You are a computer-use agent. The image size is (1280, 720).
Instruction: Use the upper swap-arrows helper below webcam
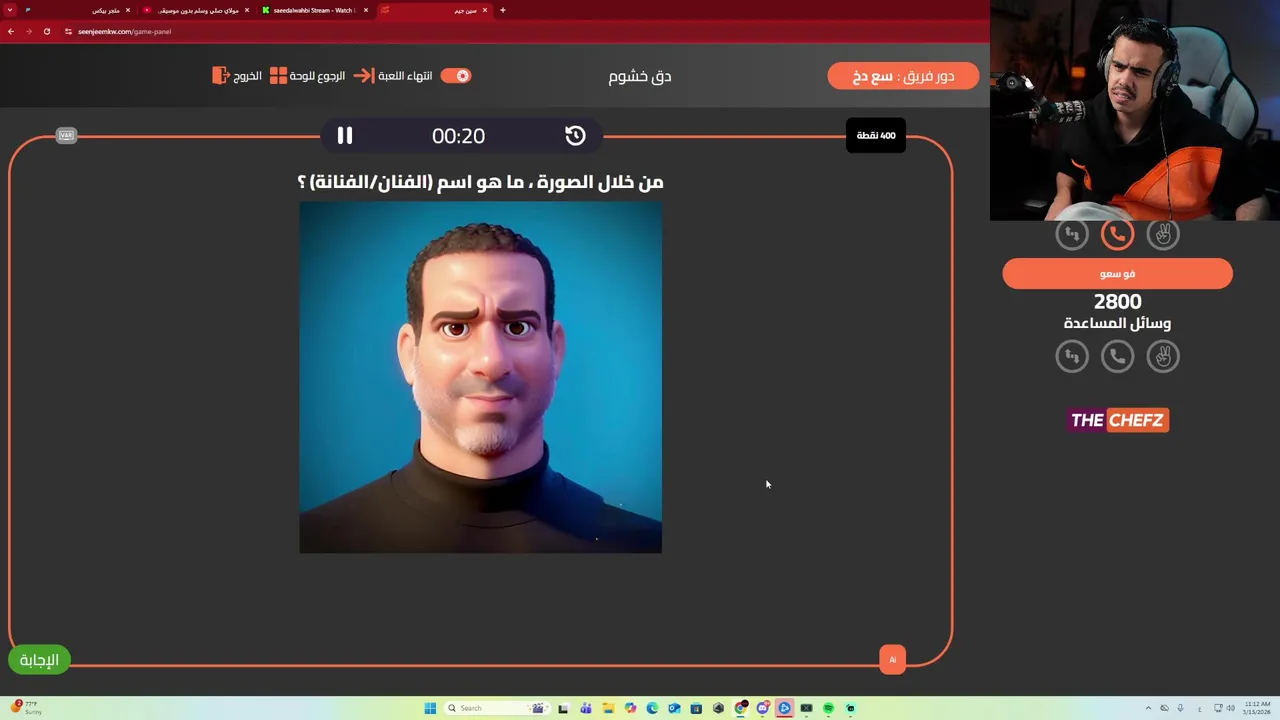point(1072,234)
